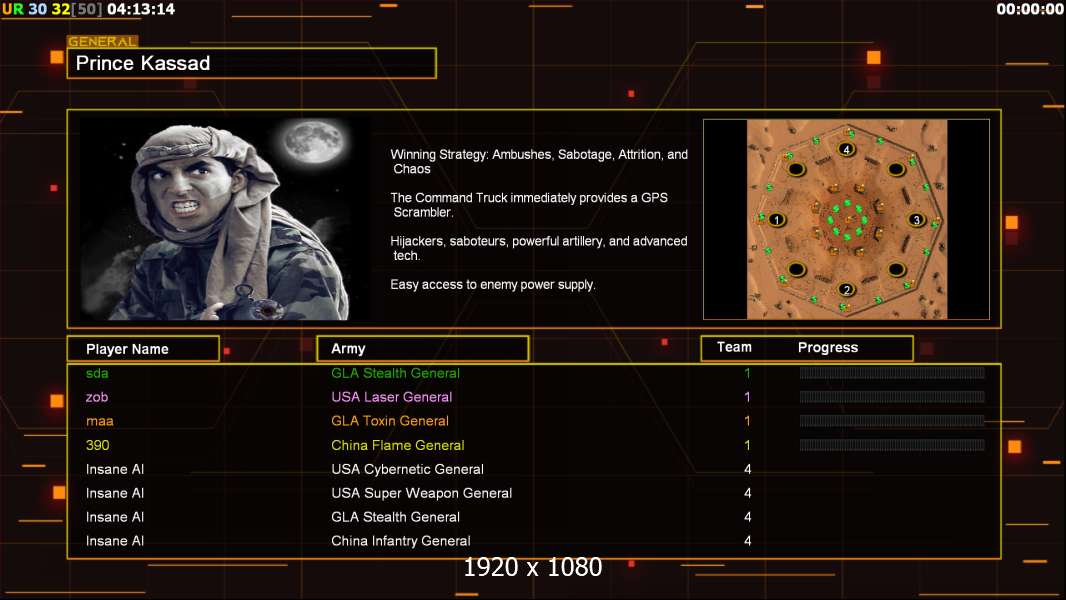
Task: Select the Prince Kassad general name field
Action: pos(252,63)
